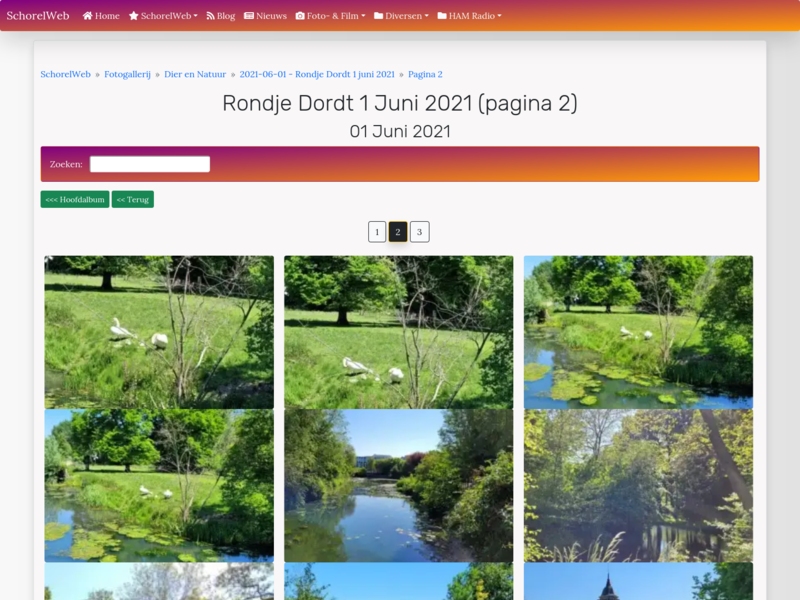Open first-row right thumbnail of pond and swans
Viewport: 800px width, 600px height.
pos(638,332)
